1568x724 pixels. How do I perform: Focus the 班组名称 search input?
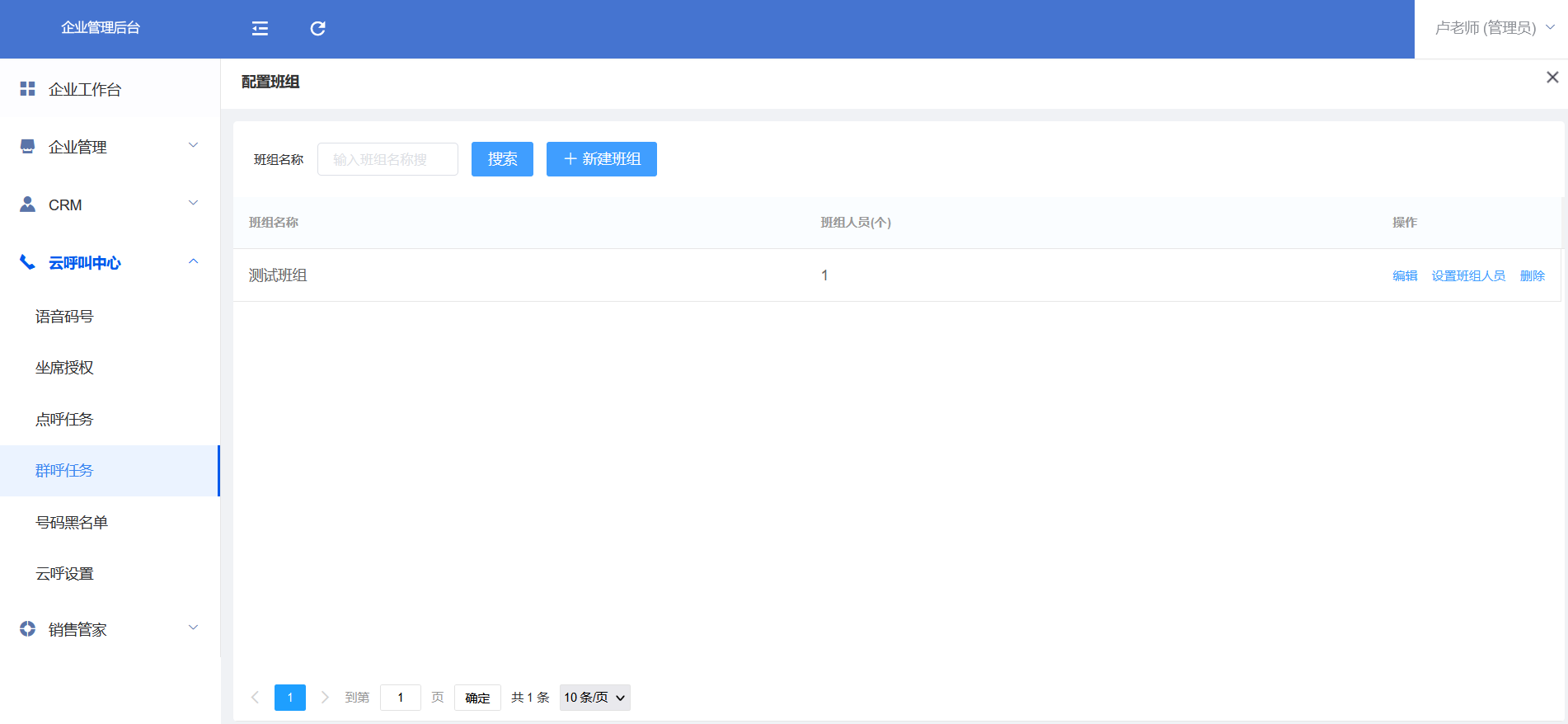[387, 159]
